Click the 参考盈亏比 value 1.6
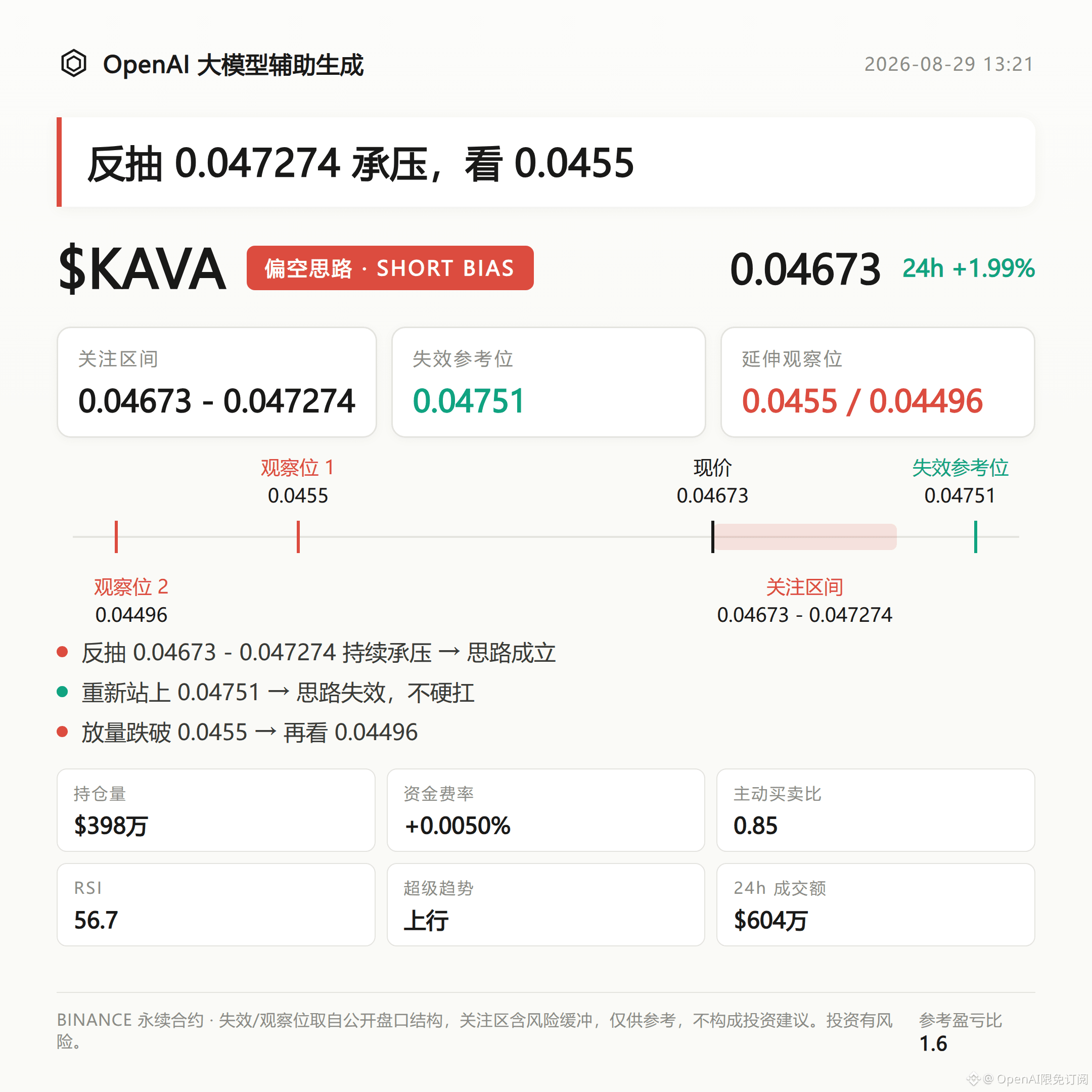This screenshot has width=1092, height=1092. tap(933, 1044)
